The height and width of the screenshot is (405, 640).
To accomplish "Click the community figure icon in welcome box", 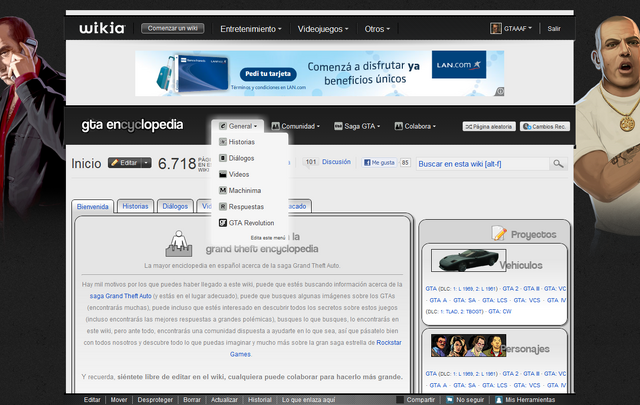I will click(x=179, y=243).
